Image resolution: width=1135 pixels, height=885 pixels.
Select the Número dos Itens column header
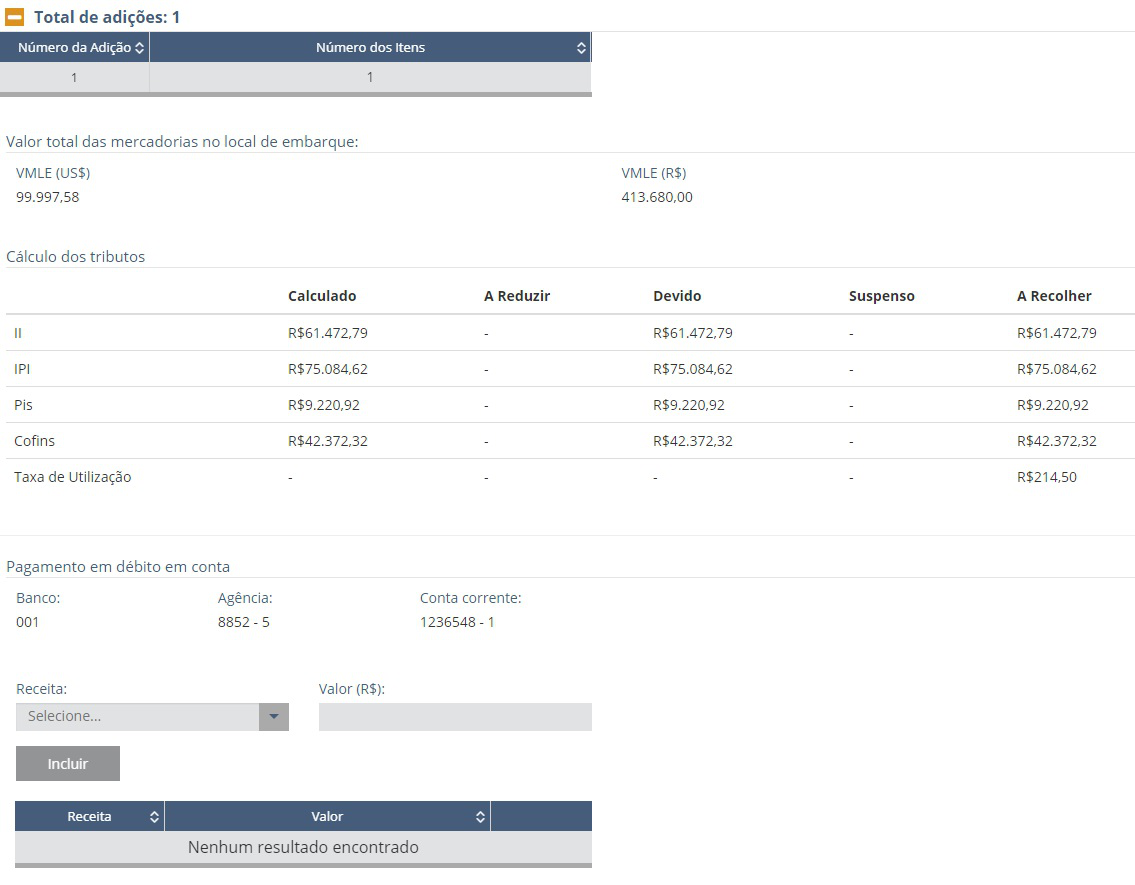coord(370,48)
